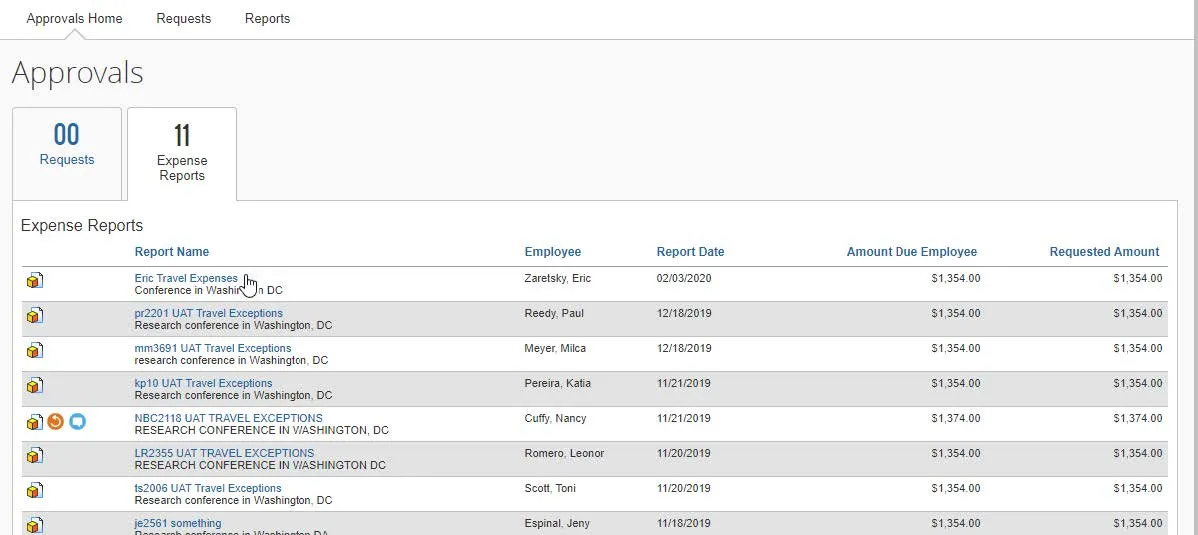Click employee name Romero, Leonor
1198x535 pixels.
click(565, 454)
